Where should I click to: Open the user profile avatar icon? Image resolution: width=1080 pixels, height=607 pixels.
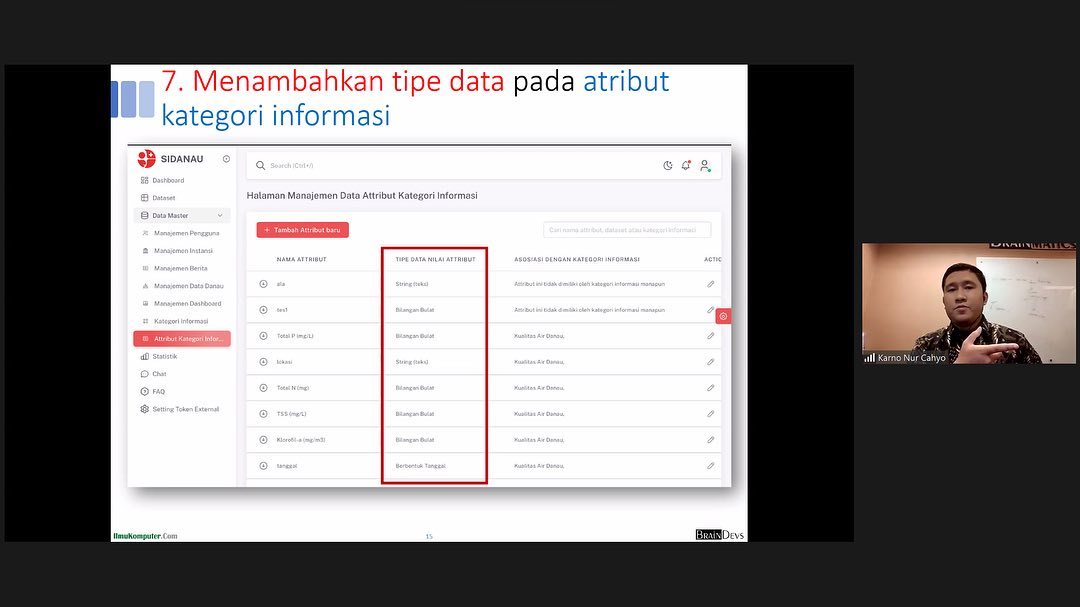tap(704, 166)
